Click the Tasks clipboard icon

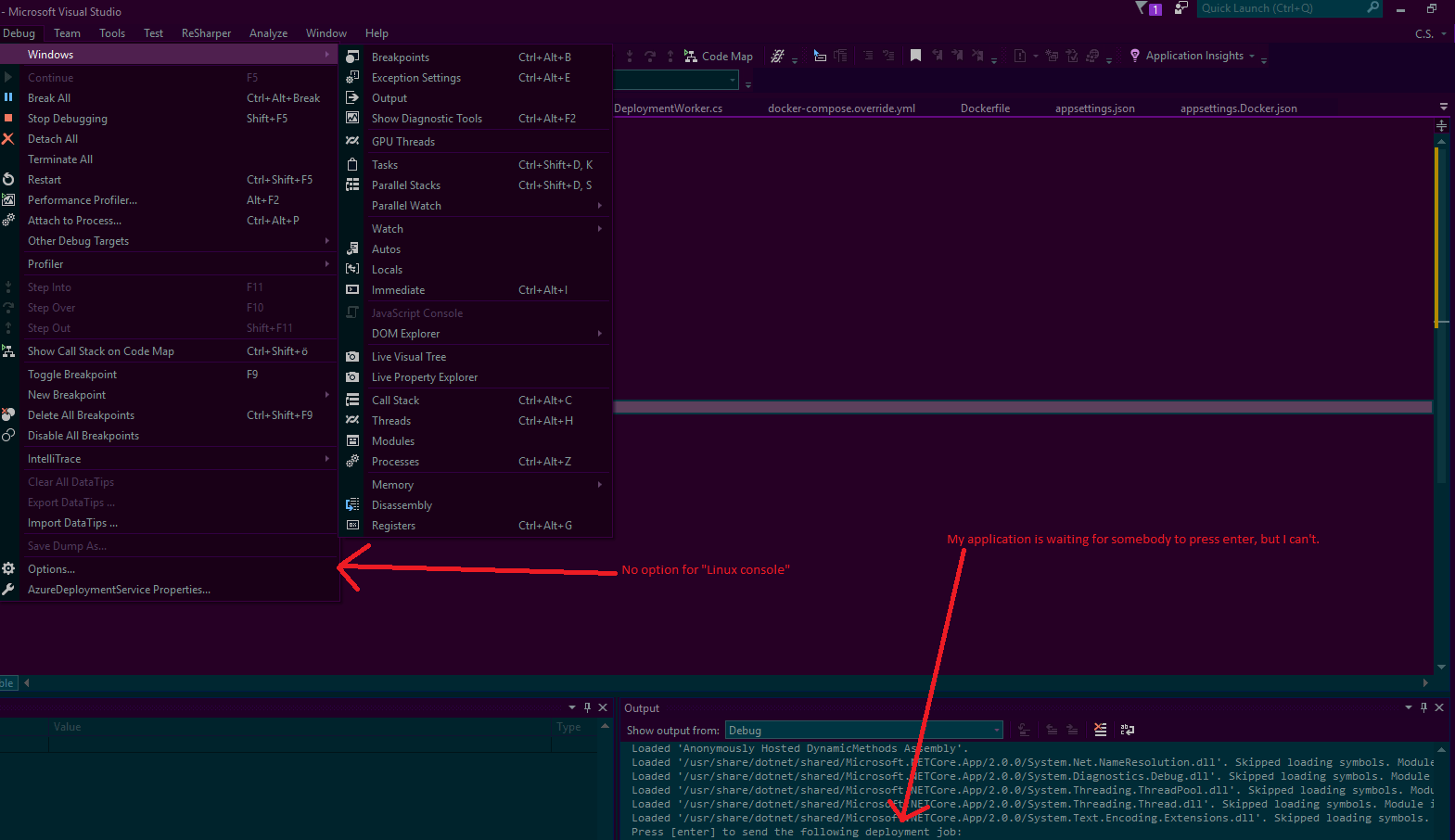(x=352, y=164)
